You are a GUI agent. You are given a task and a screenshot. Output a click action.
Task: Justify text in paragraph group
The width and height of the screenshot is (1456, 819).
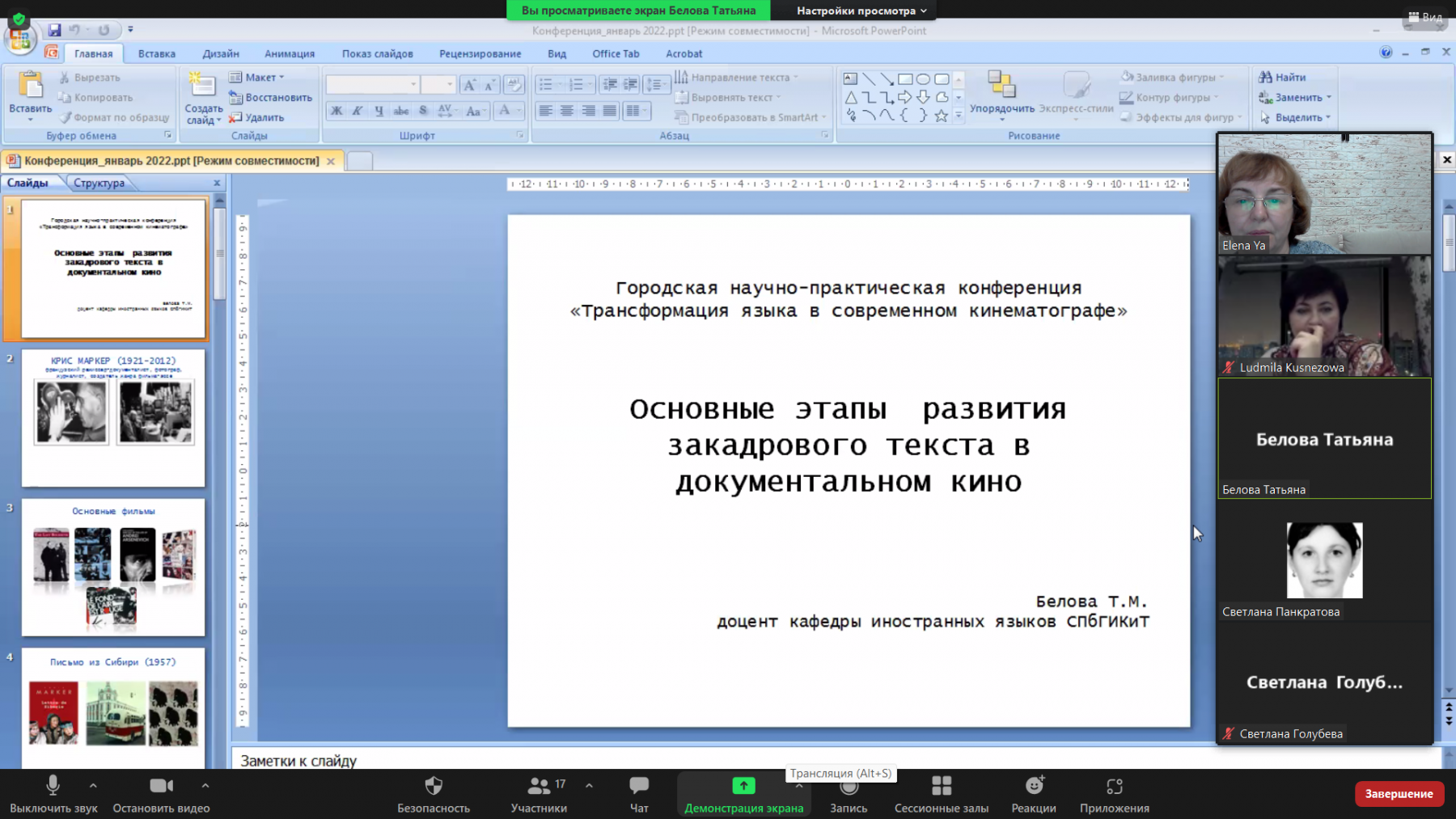(x=609, y=111)
